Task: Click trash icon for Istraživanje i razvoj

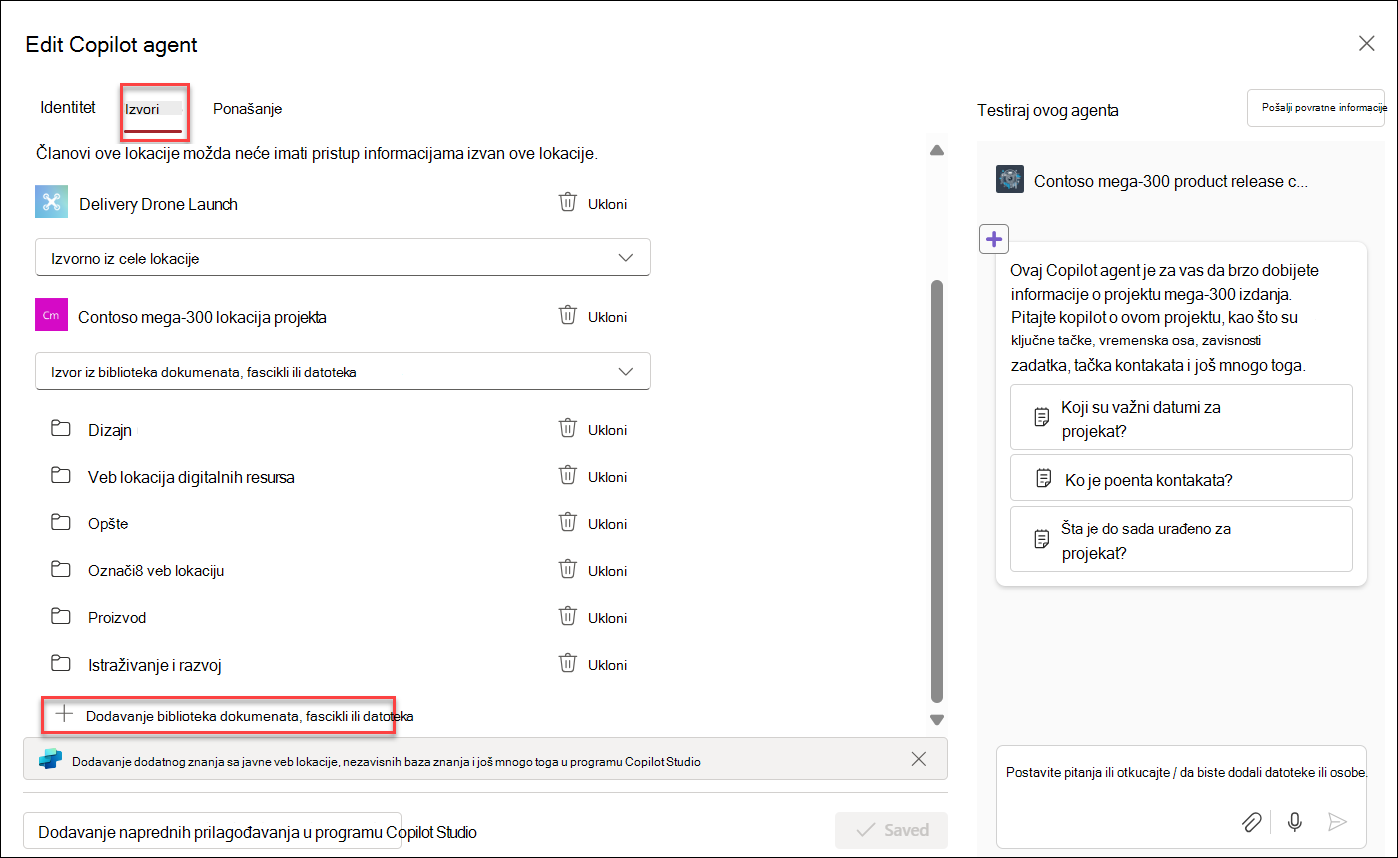Action: (x=567, y=664)
